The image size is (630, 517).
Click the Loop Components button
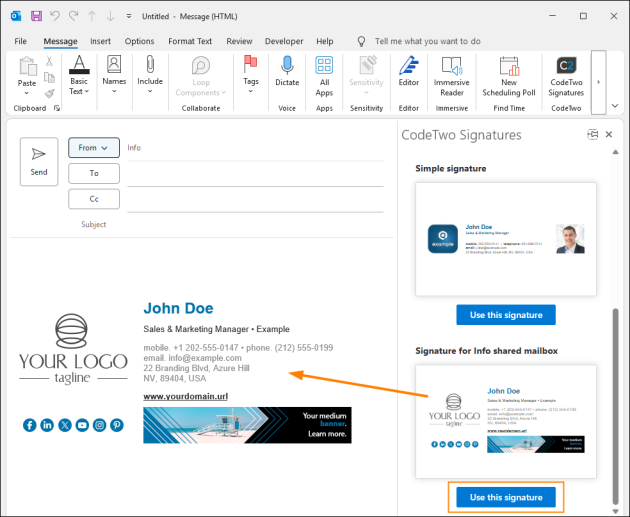coord(201,76)
